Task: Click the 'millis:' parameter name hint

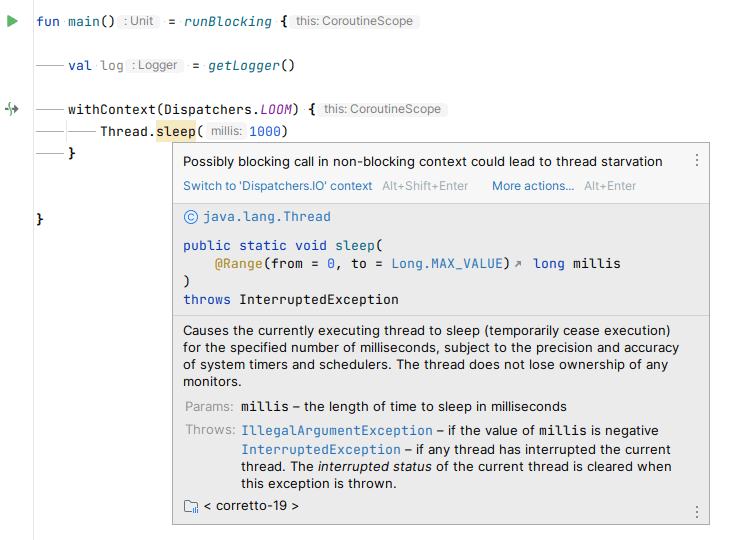Action: coord(227,132)
